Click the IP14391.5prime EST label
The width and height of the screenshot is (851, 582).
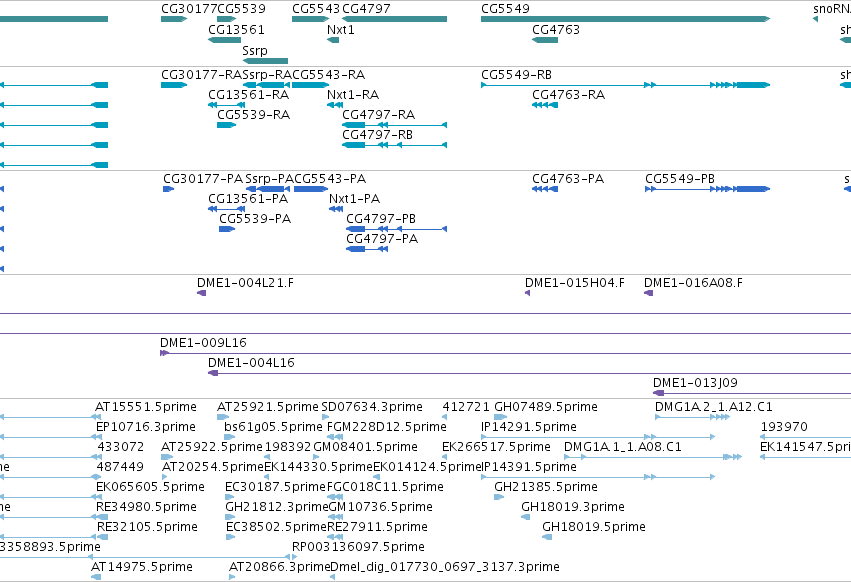coord(529,467)
